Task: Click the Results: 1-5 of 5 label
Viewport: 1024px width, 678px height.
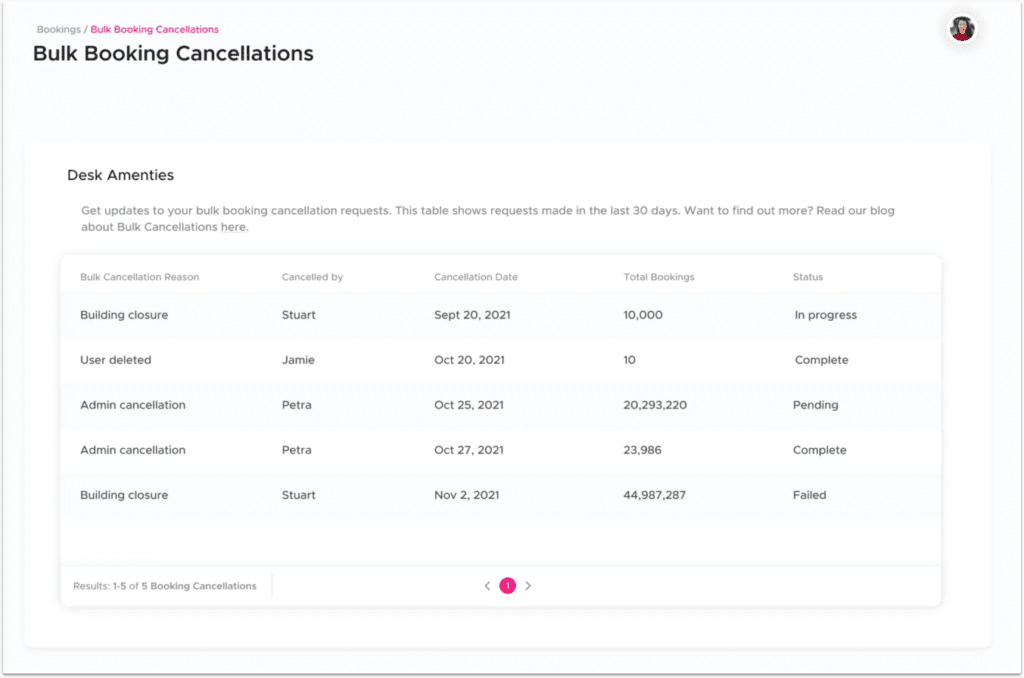Action: 166,586
